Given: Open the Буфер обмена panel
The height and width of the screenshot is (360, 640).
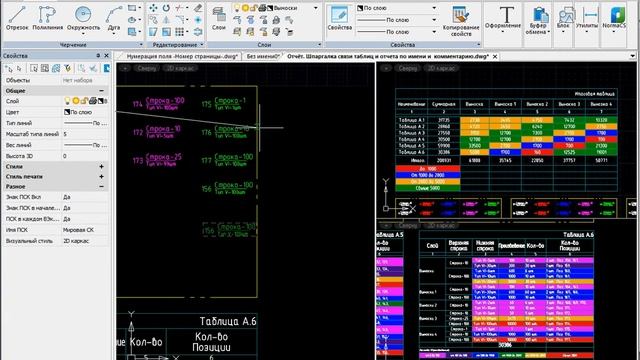Looking at the screenshot, I should (538, 20).
